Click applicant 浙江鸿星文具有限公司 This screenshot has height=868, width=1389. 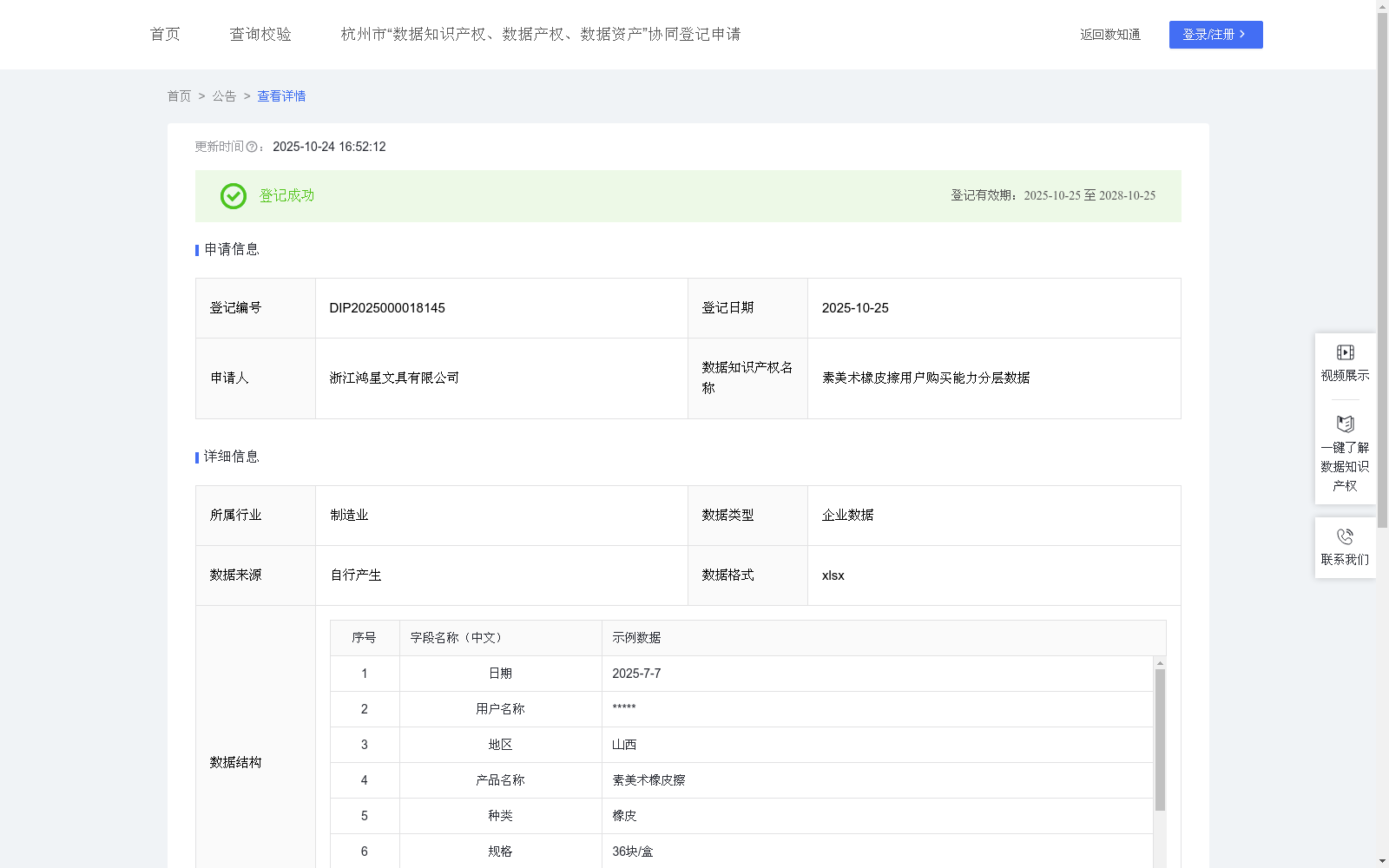[x=394, y=378]
